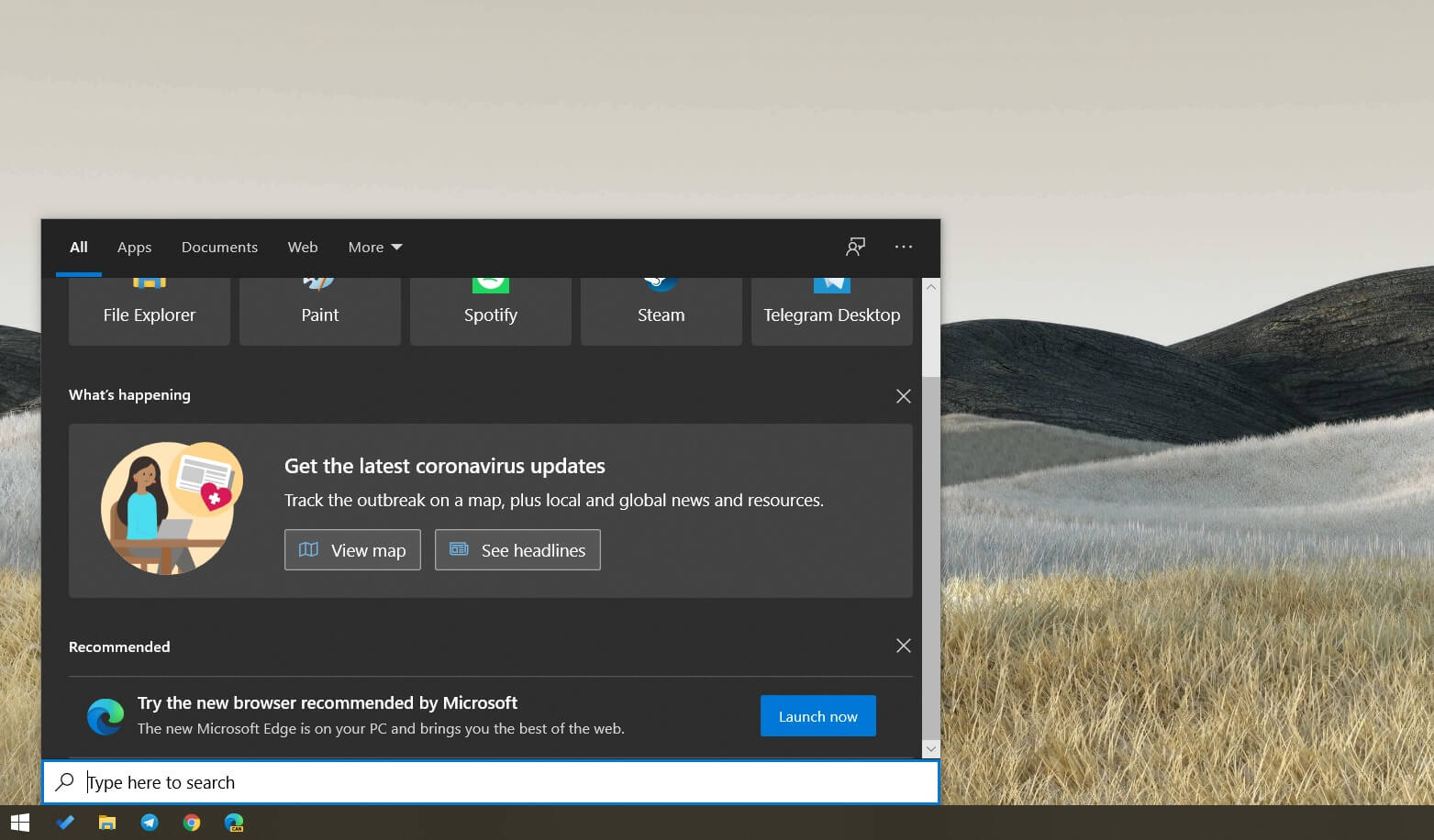Open the search panel options menu

903,247
